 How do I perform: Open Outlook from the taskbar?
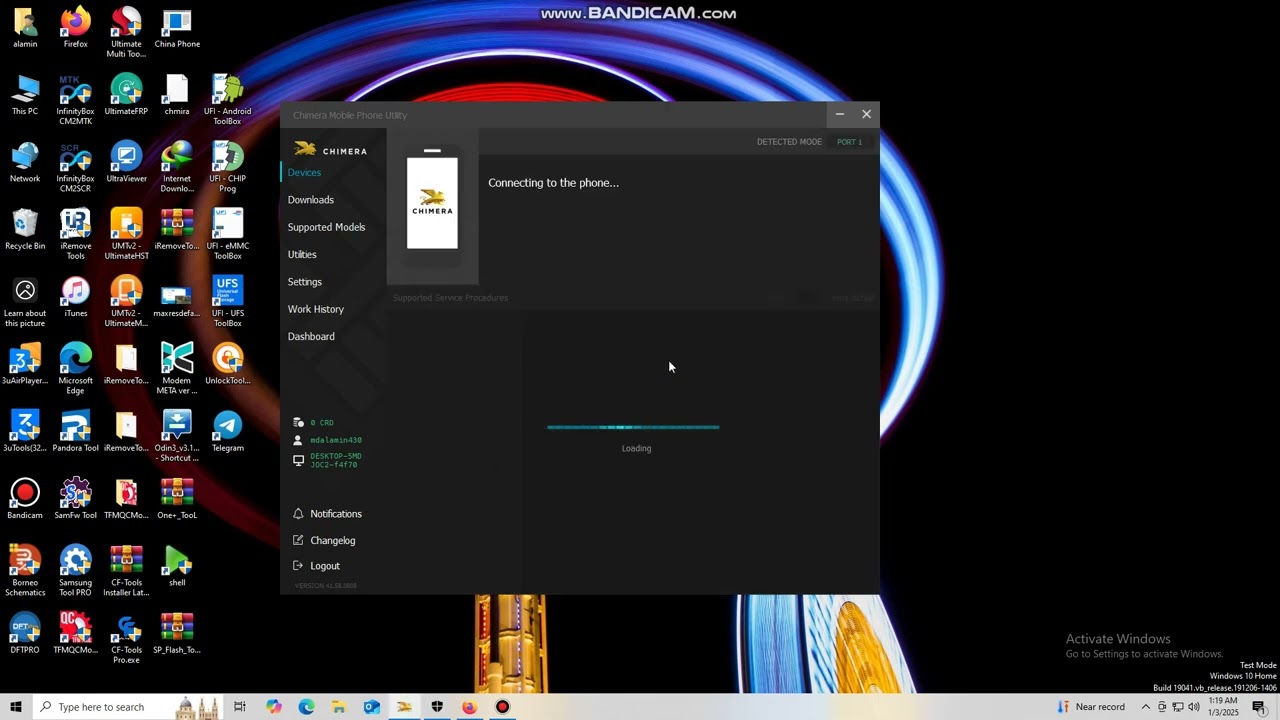click(x=372, y=707)
